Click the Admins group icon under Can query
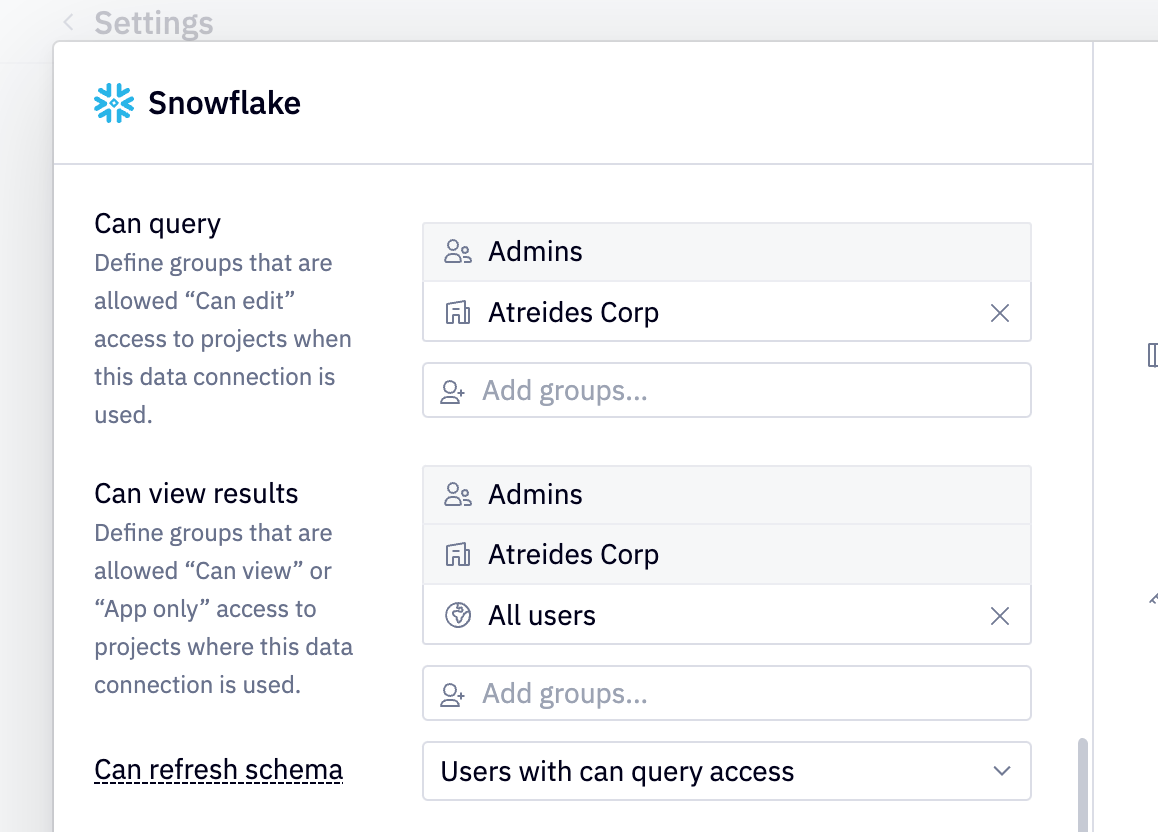 [x=458, y=252]
